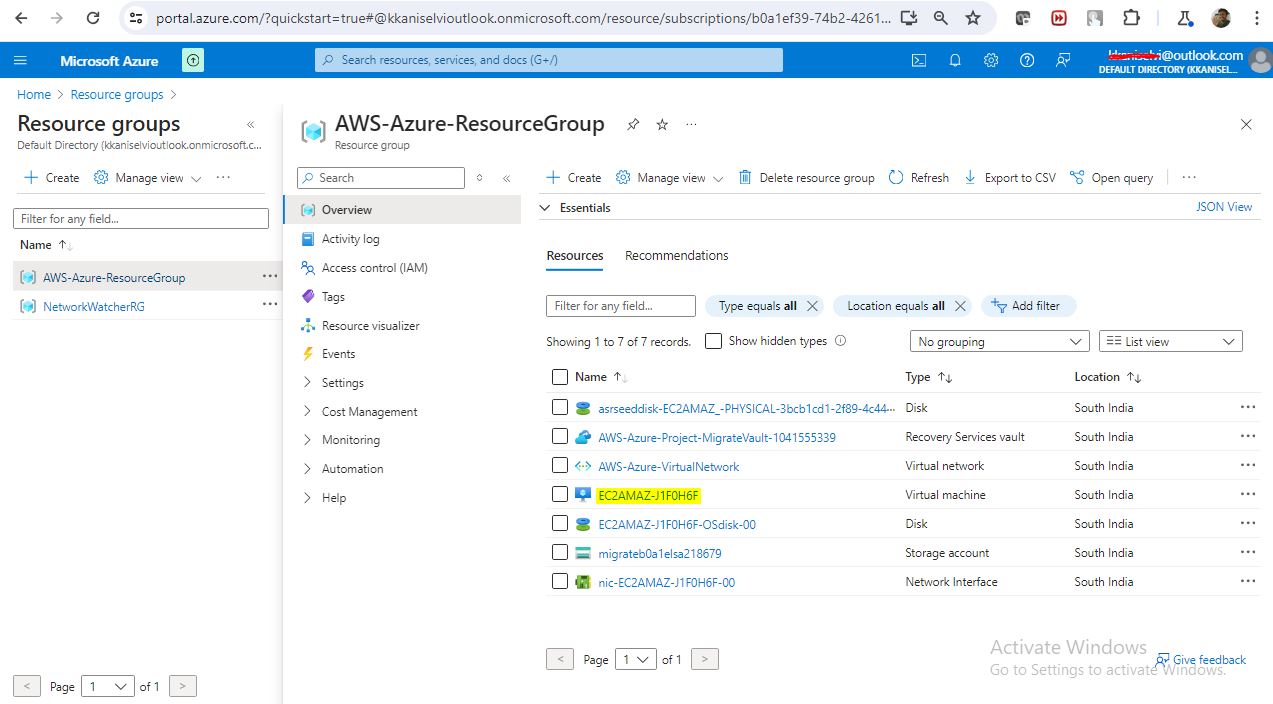
Task: Close the resource group blade
Action: point(1246,124)
